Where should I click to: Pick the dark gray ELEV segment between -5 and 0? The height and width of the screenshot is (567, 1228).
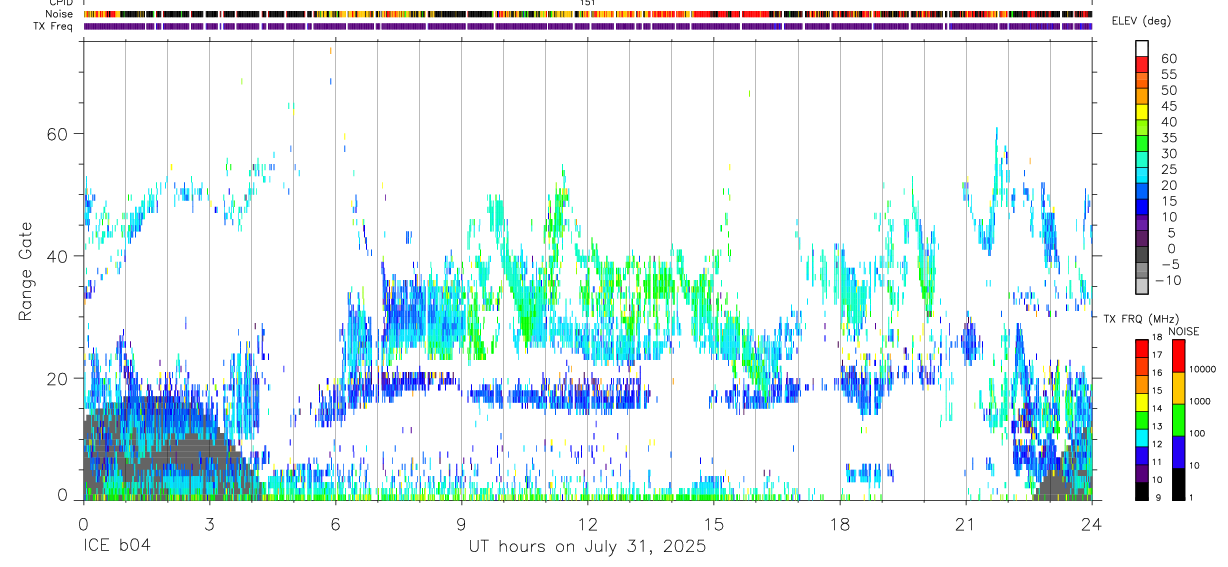pos(1142,256)
